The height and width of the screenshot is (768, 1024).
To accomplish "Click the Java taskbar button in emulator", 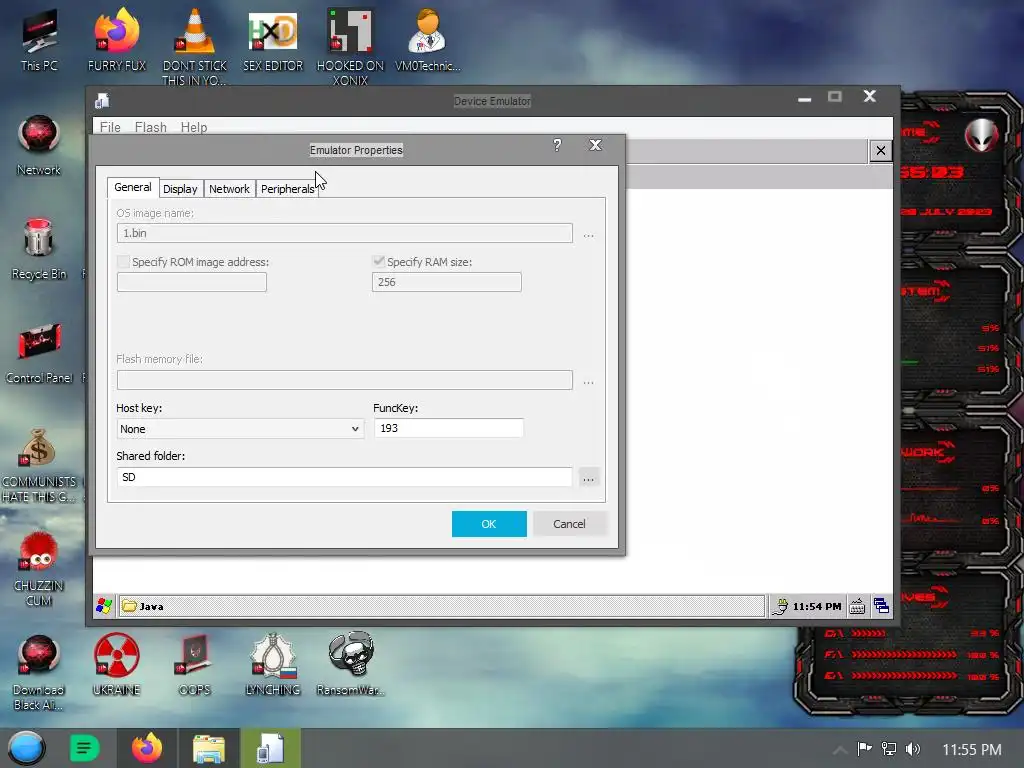I will point(441,606).
